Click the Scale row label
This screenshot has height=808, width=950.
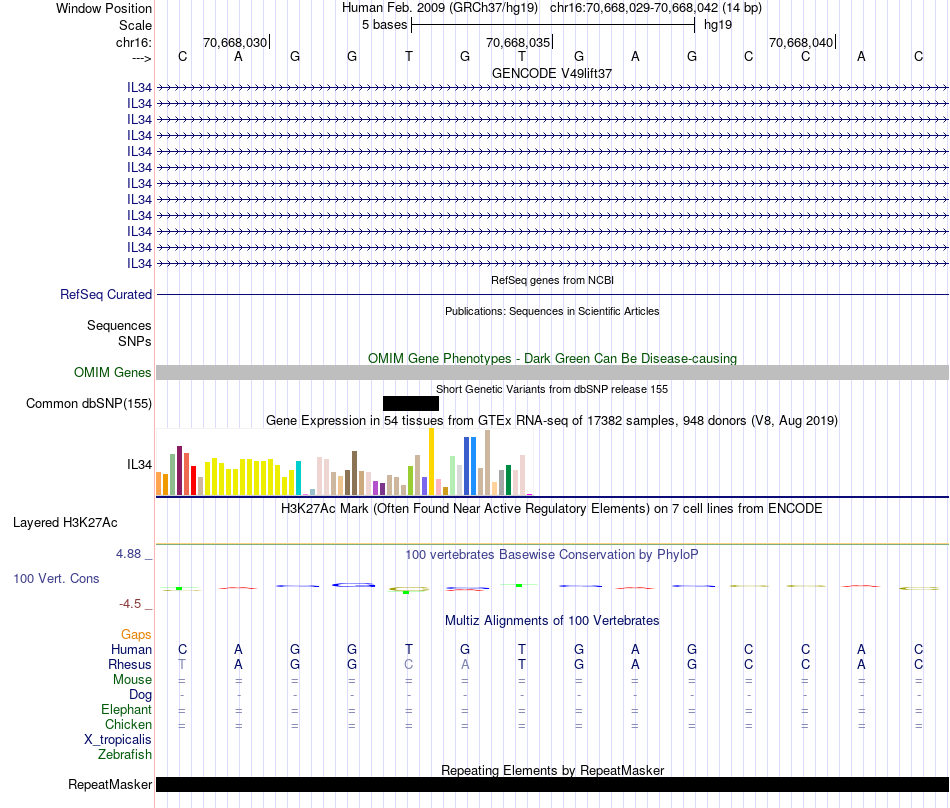pos(136,25)
